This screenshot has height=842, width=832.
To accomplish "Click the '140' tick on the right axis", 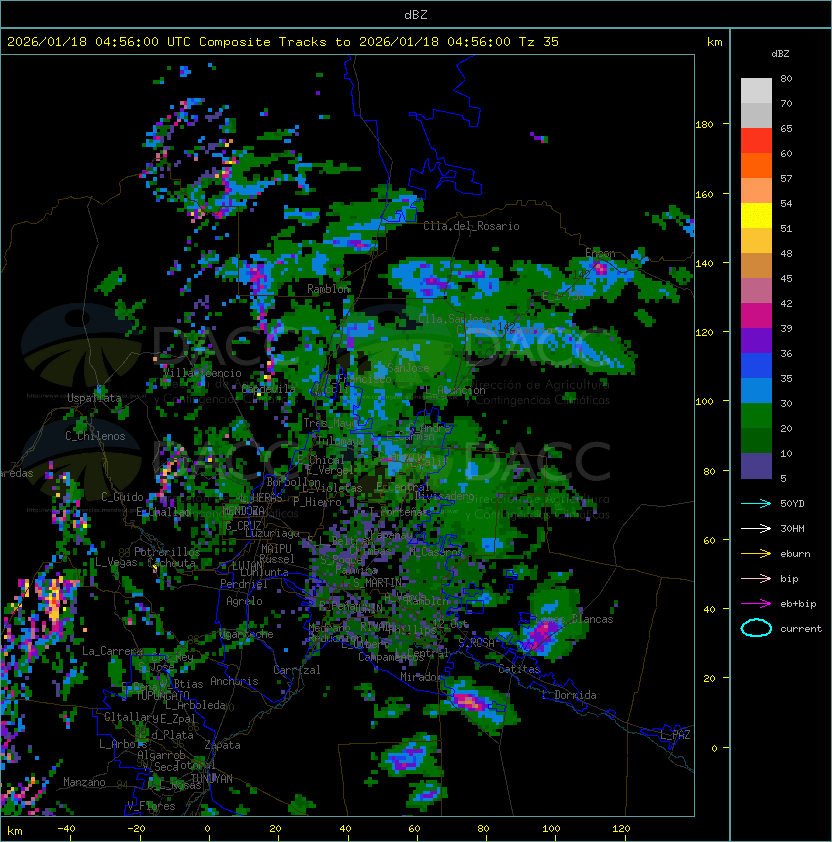I will coord(704,263).
